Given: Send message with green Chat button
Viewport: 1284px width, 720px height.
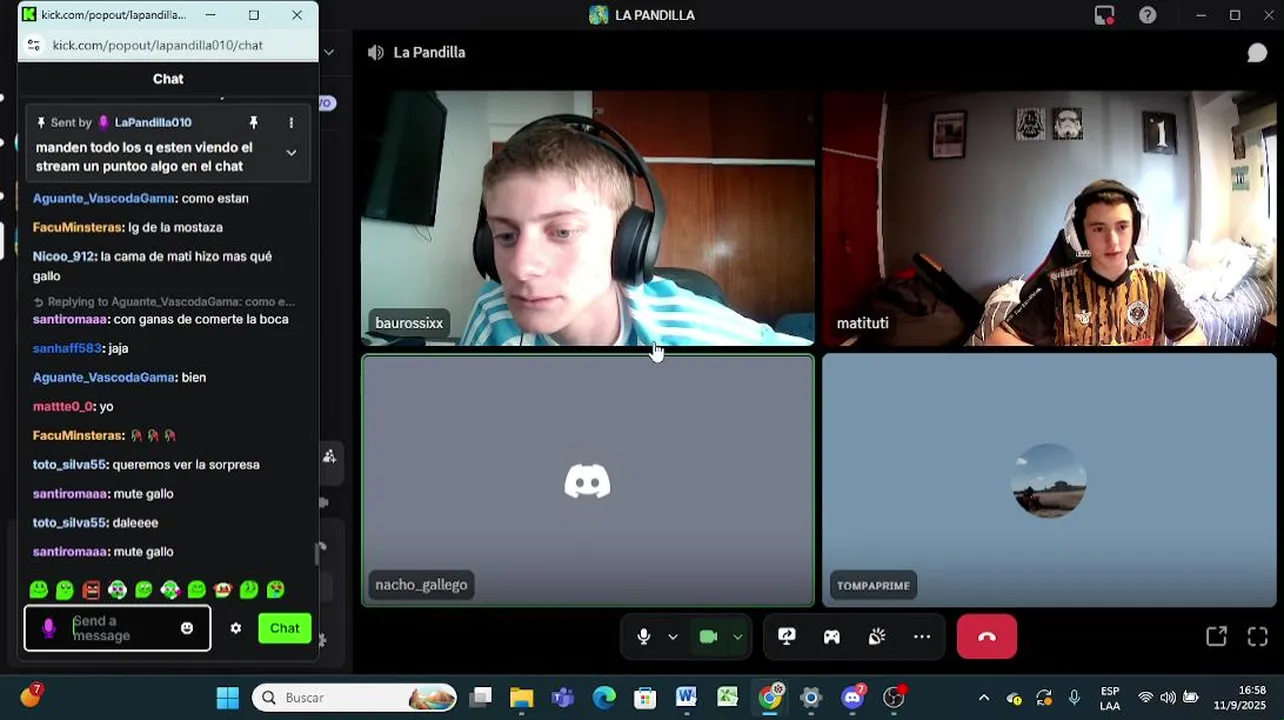Looking at the screenshot, I should (284, 628).
